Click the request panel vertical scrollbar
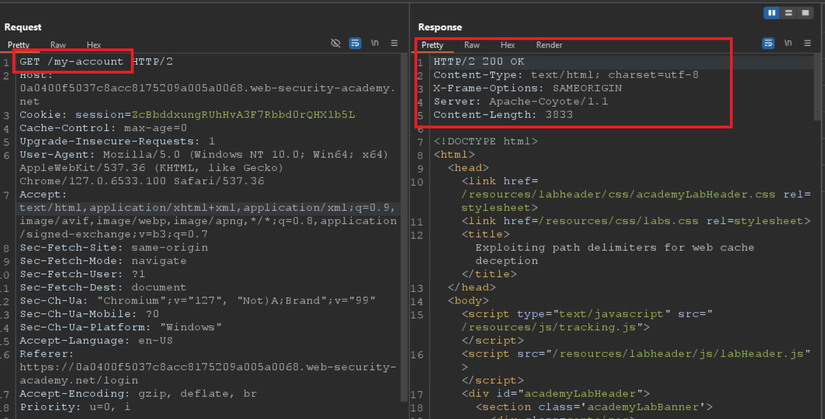825x419 pixels. (404, 226)
